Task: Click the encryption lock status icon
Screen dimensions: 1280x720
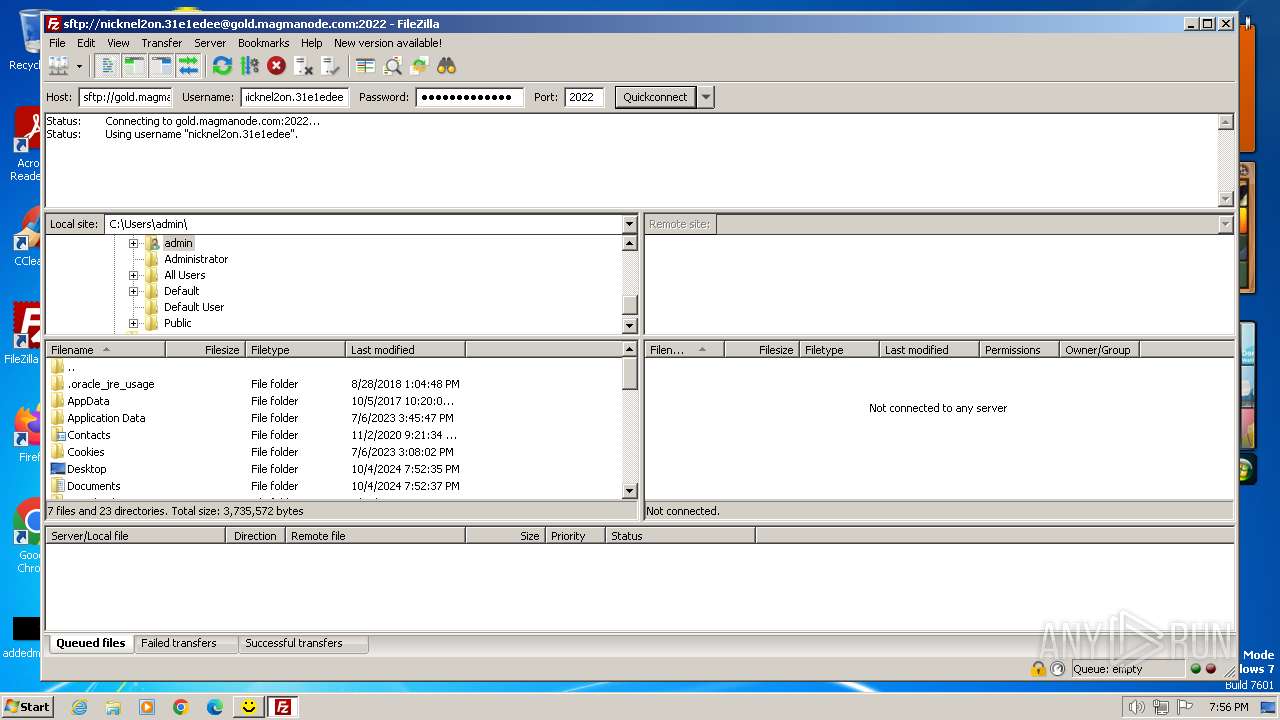Action: point(1038,669)
